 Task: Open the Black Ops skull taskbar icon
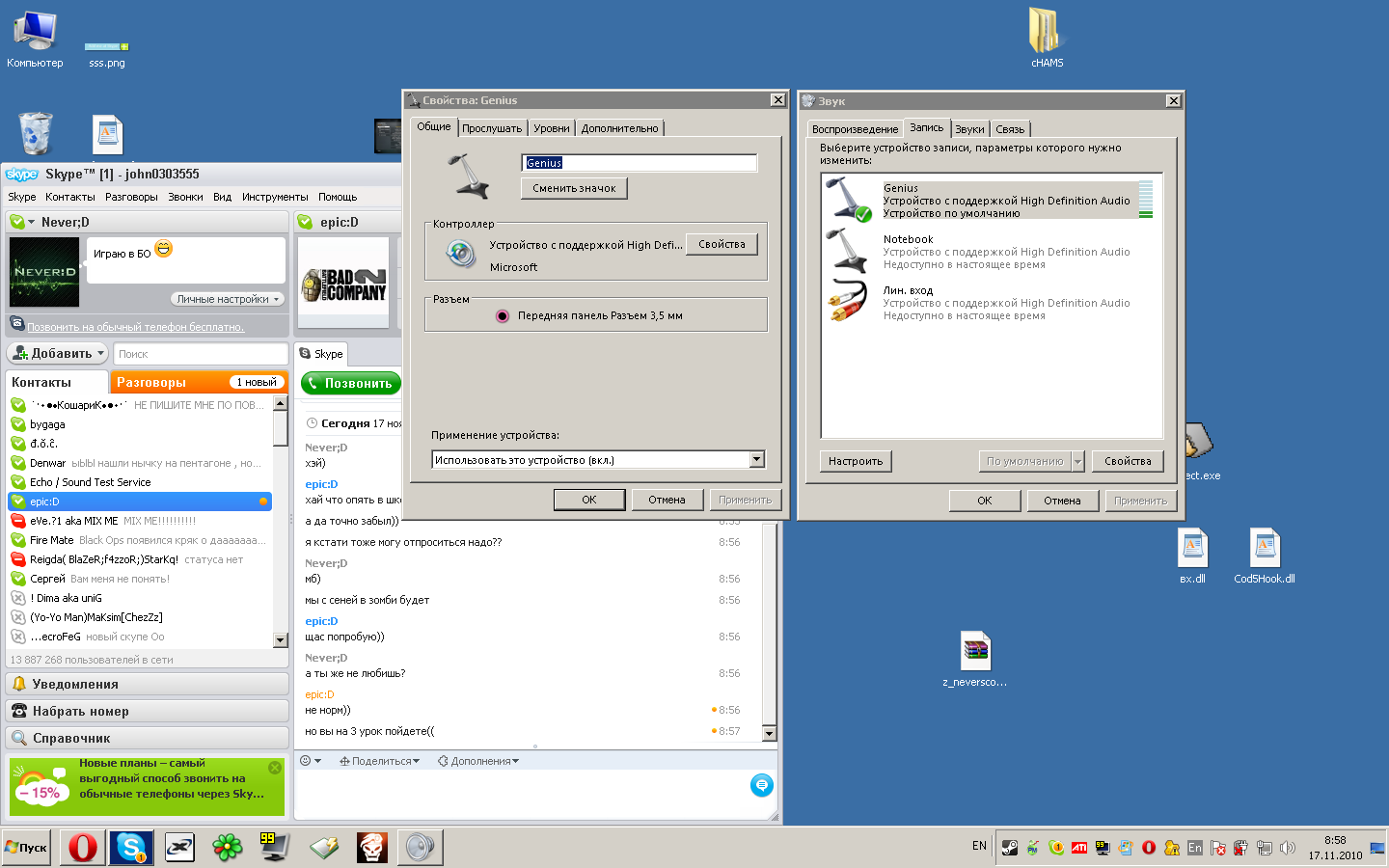pyautogui.click(x=371, y=848)
